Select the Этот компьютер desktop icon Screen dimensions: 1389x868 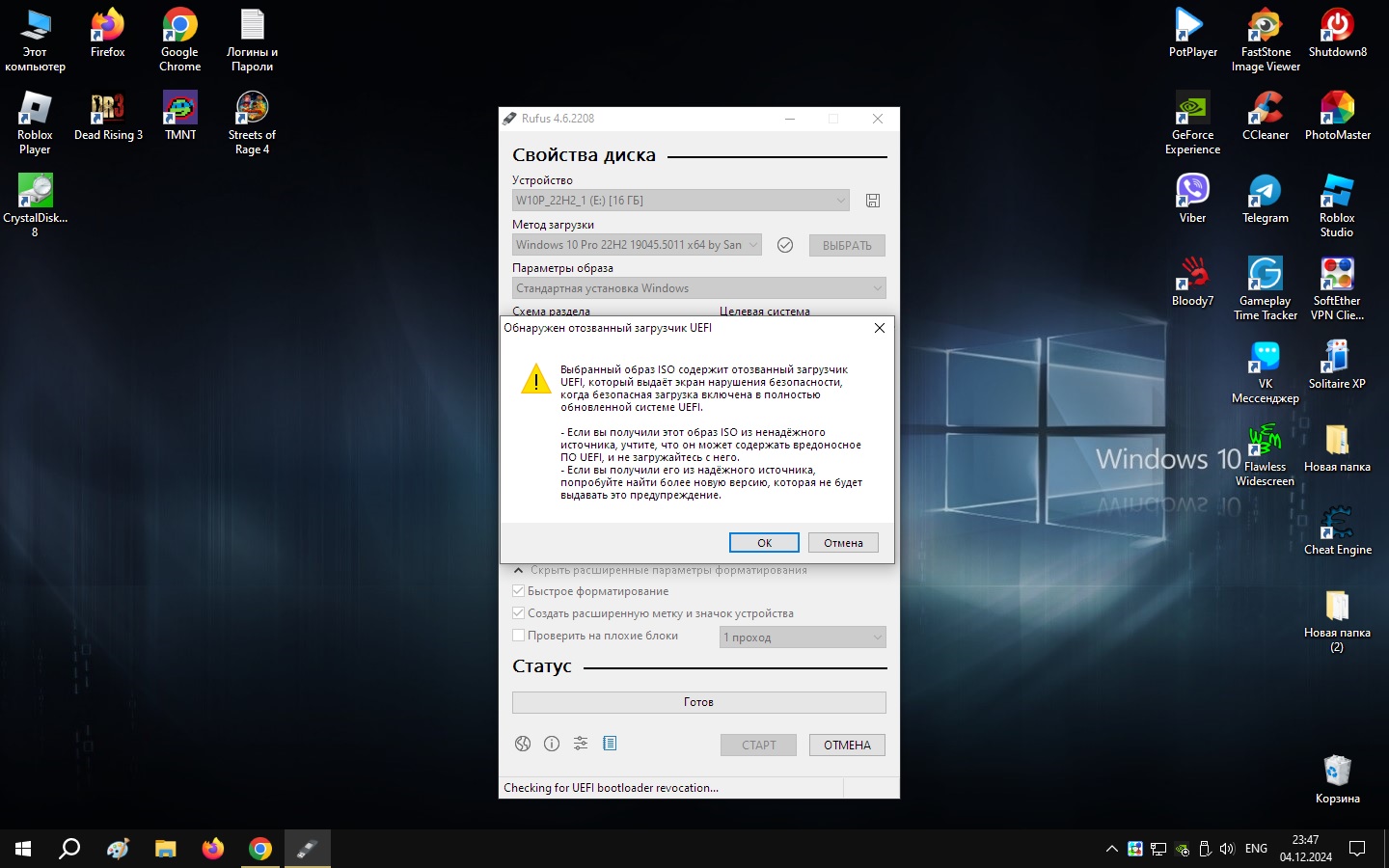tap(35, 41)
